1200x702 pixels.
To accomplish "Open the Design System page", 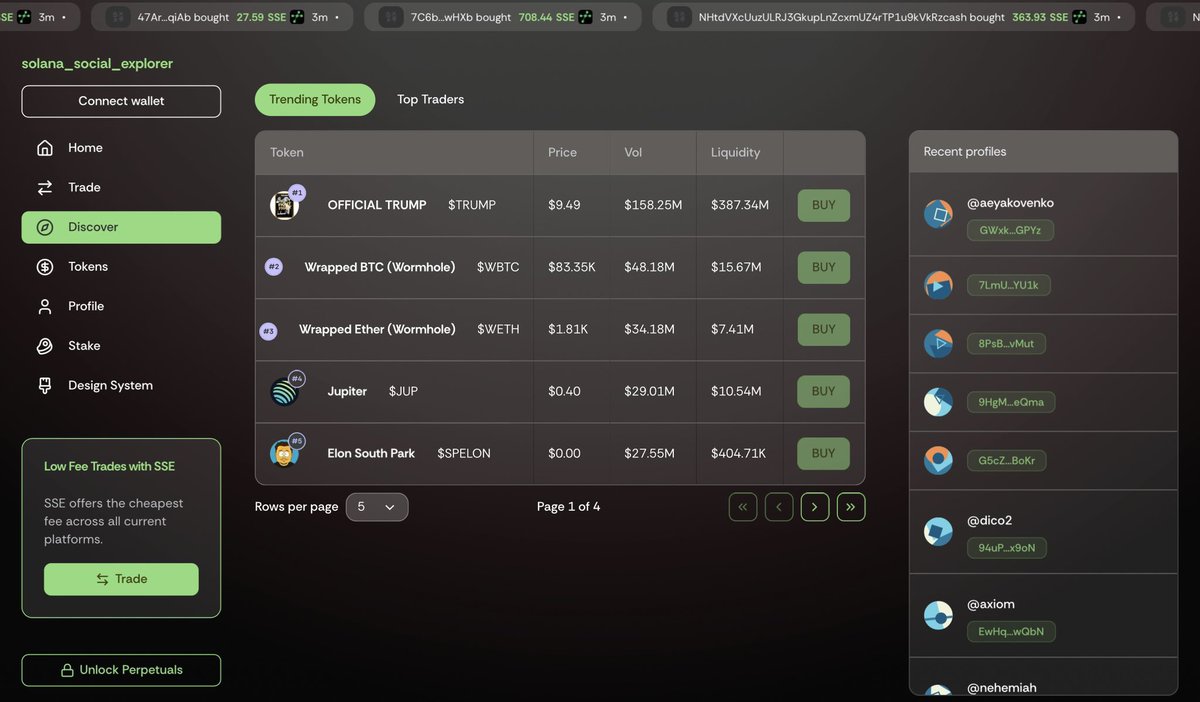I will pyautogui.click(x=121, y=385).
